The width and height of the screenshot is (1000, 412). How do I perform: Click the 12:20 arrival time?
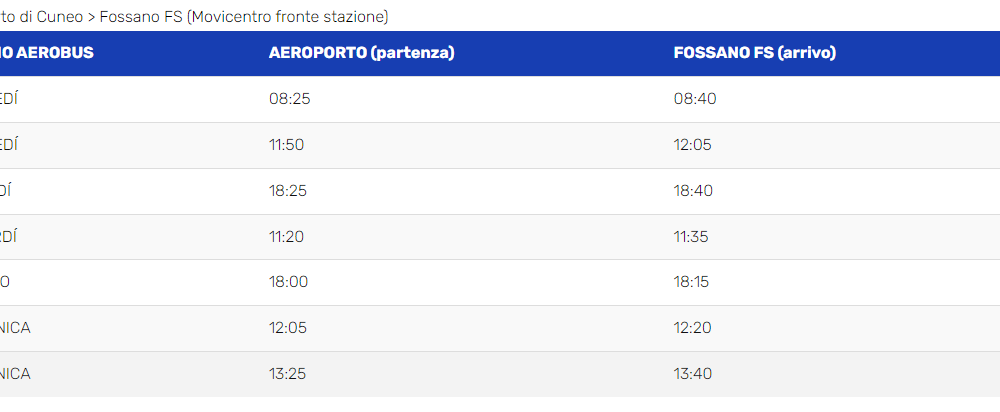point(693,328)
